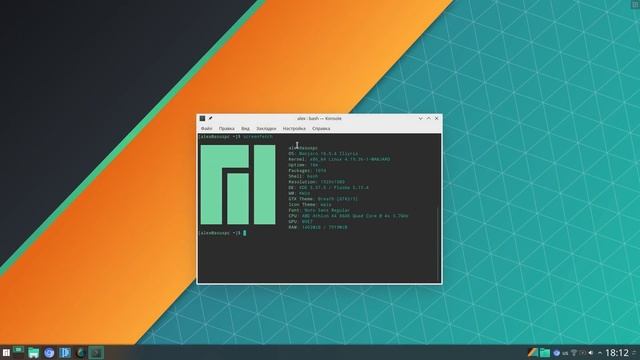The width and height of the screenshot is (640, 360).
Task: Open the Wi-Fi network tray icon
Action: tap(573, 353)
